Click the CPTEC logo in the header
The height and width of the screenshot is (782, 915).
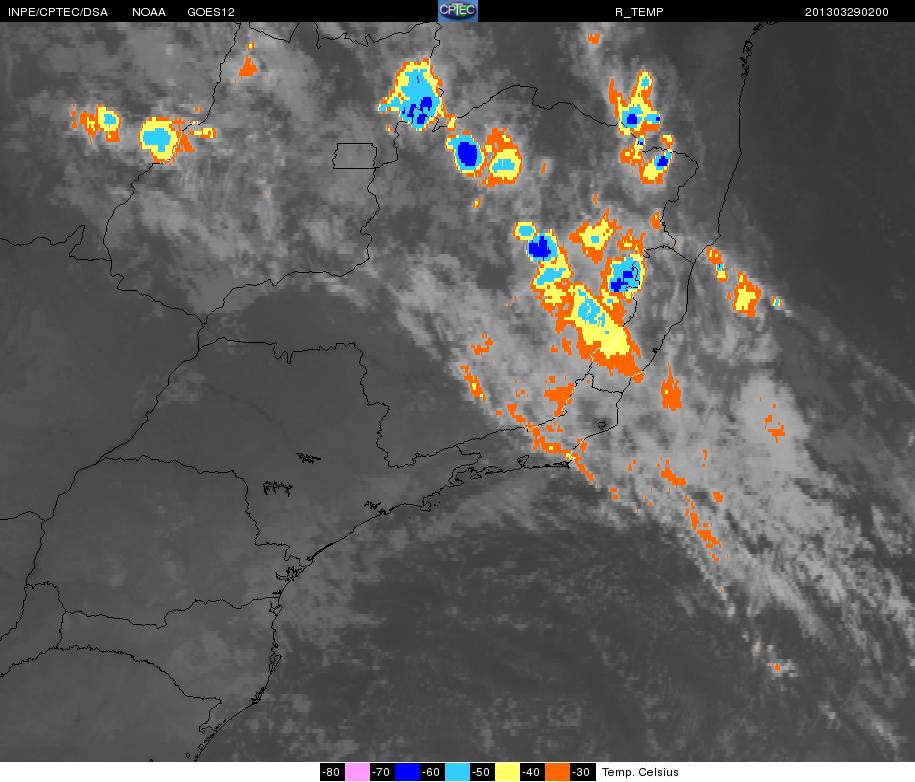point(458,11)
